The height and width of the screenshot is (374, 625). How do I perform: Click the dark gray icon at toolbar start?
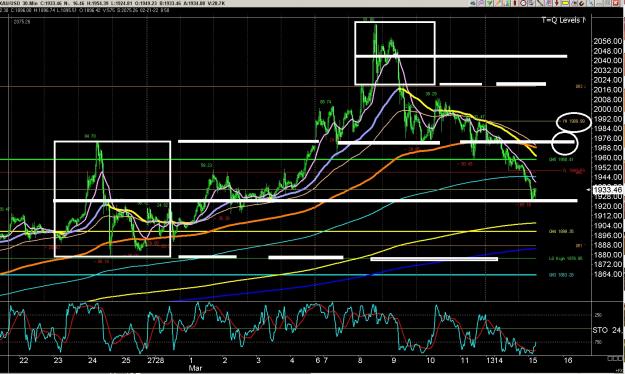pos(473,3)
